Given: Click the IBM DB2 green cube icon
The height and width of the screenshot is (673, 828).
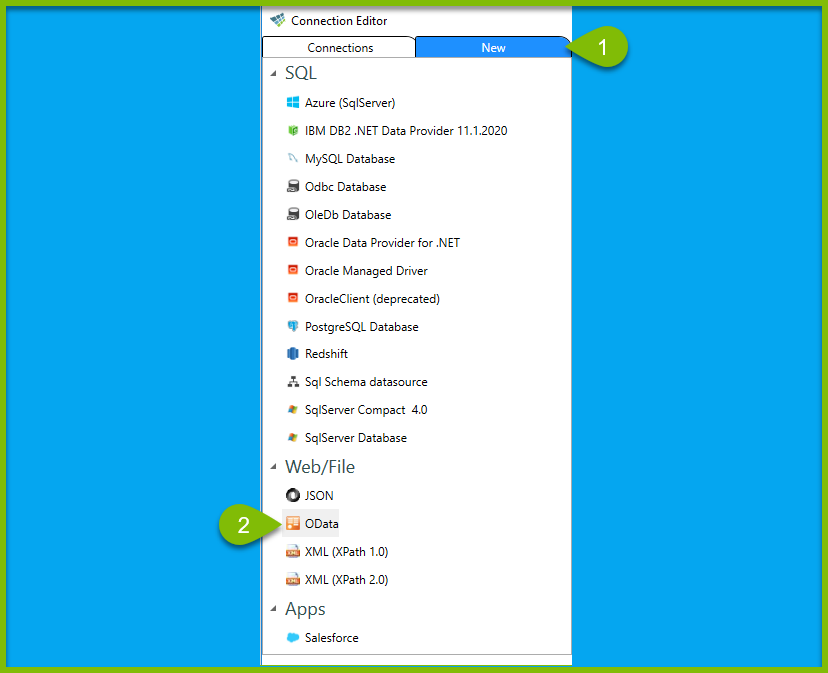Looking at the screenshot, I should coord(293,130).
